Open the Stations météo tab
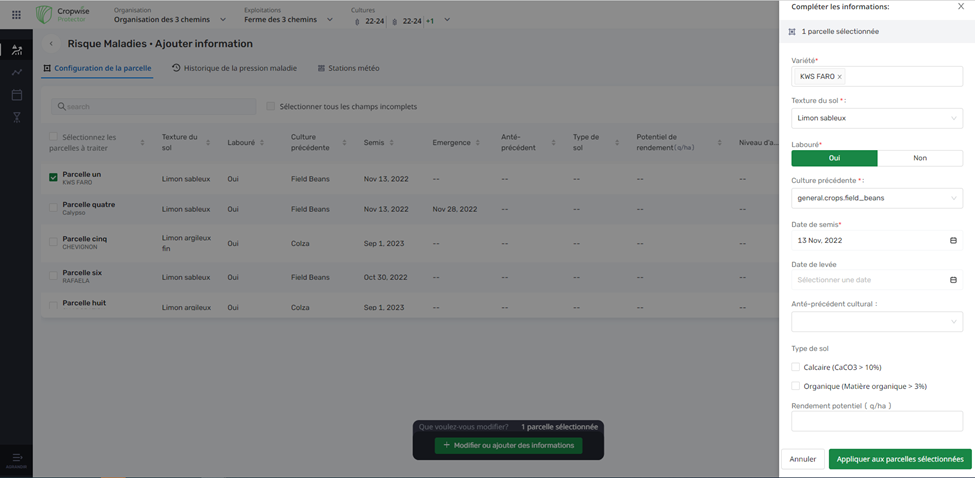 pos(348,68)
